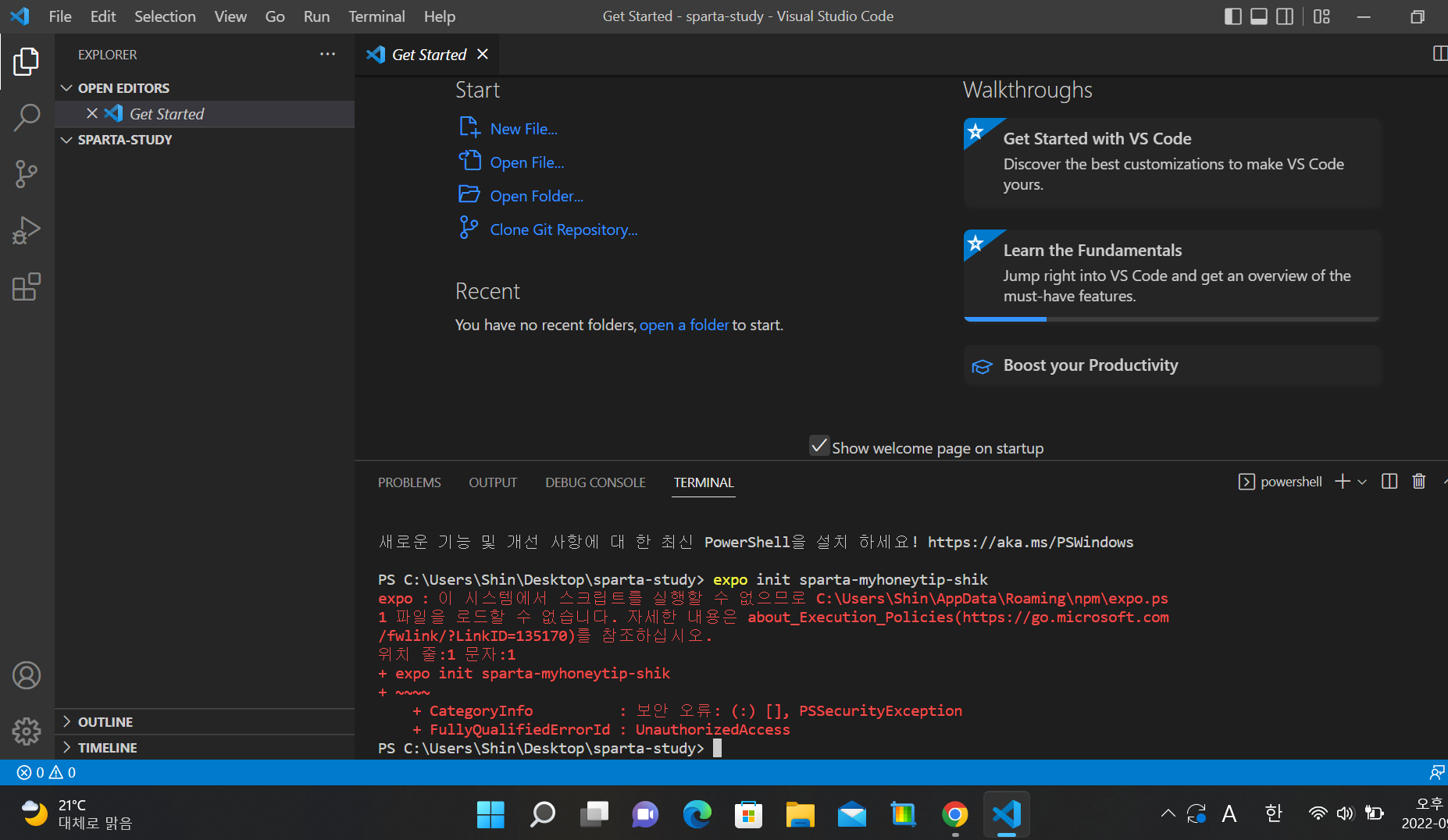Viewport: 1448px width, 840px height.
Task: Open File Explorer from taskbar
Action: click(800, 814)
